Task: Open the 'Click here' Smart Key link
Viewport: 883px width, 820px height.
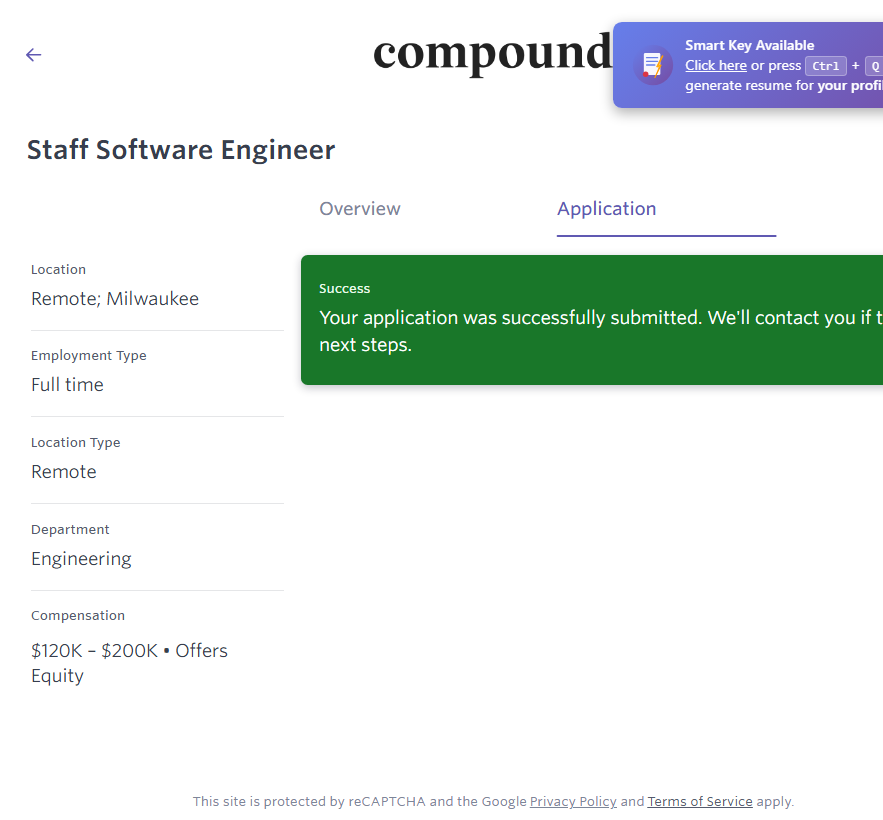Action: tap(715, 66)
